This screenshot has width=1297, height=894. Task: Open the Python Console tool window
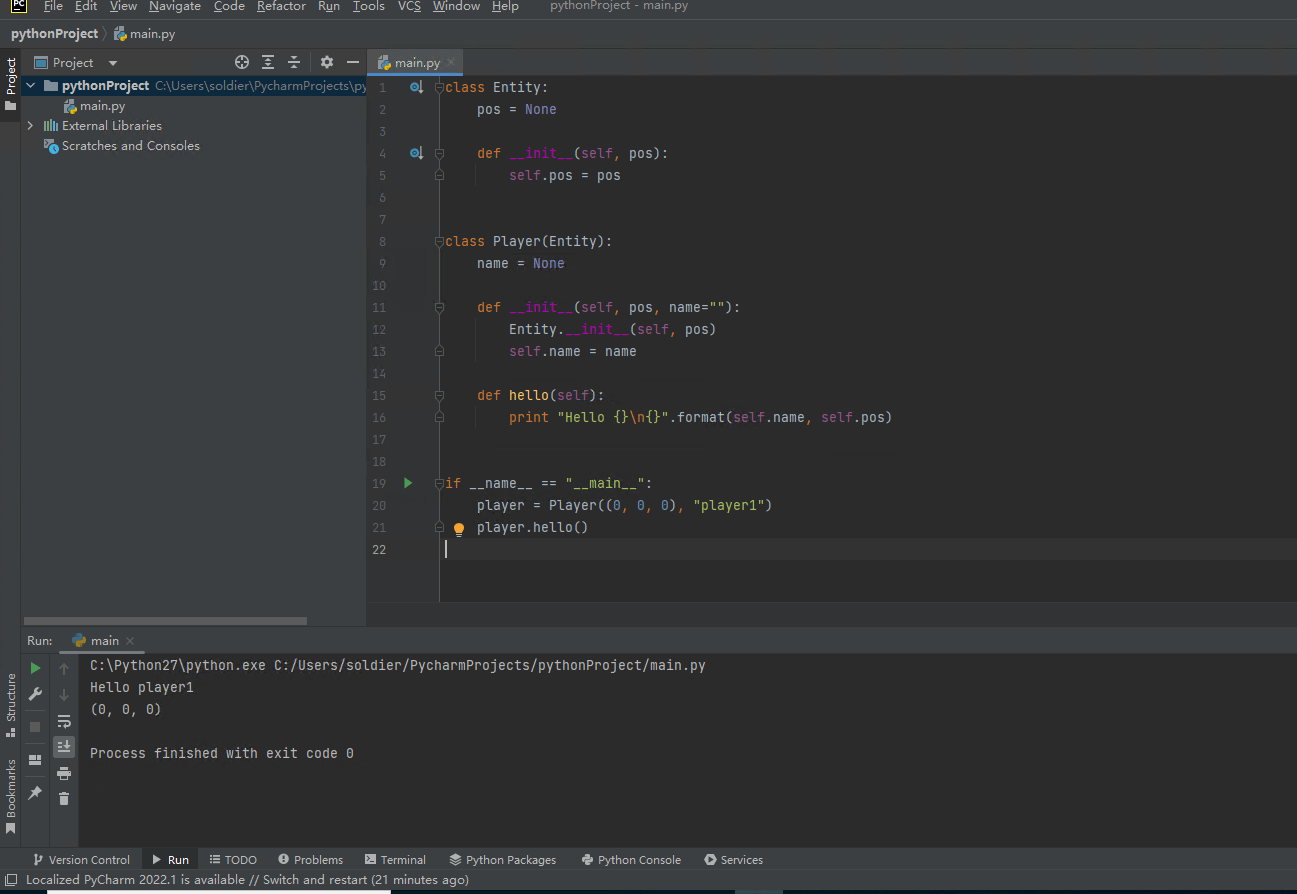tap(630, 860)
